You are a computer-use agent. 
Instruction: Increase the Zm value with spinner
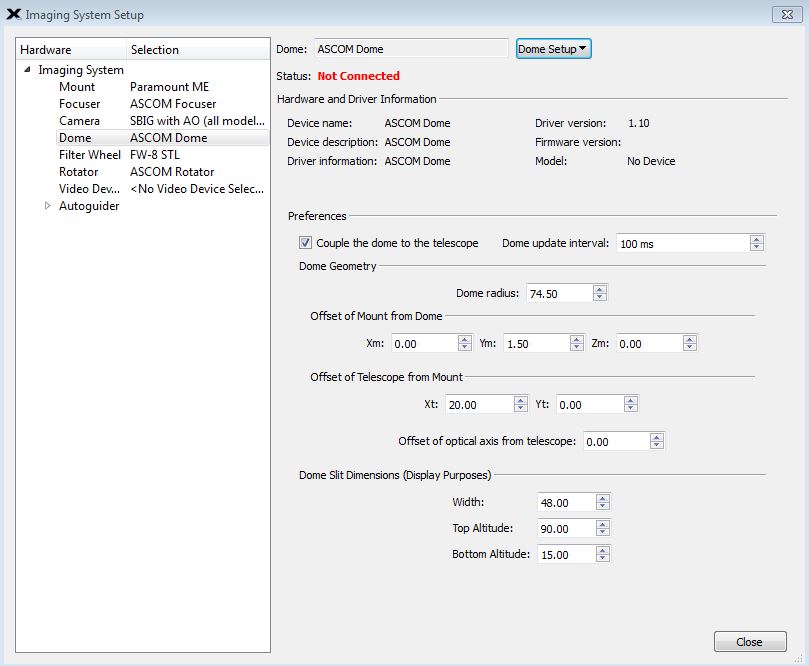690,339
